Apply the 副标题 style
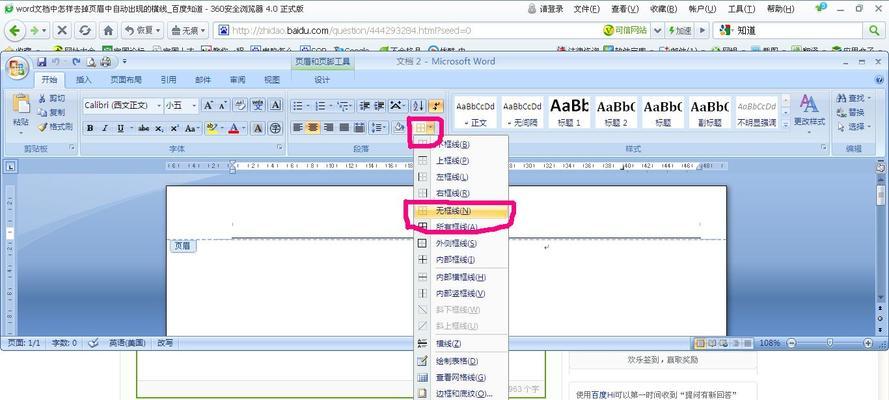Image resolution: width=889 pixels, height=400 pixels. (710, 112)
